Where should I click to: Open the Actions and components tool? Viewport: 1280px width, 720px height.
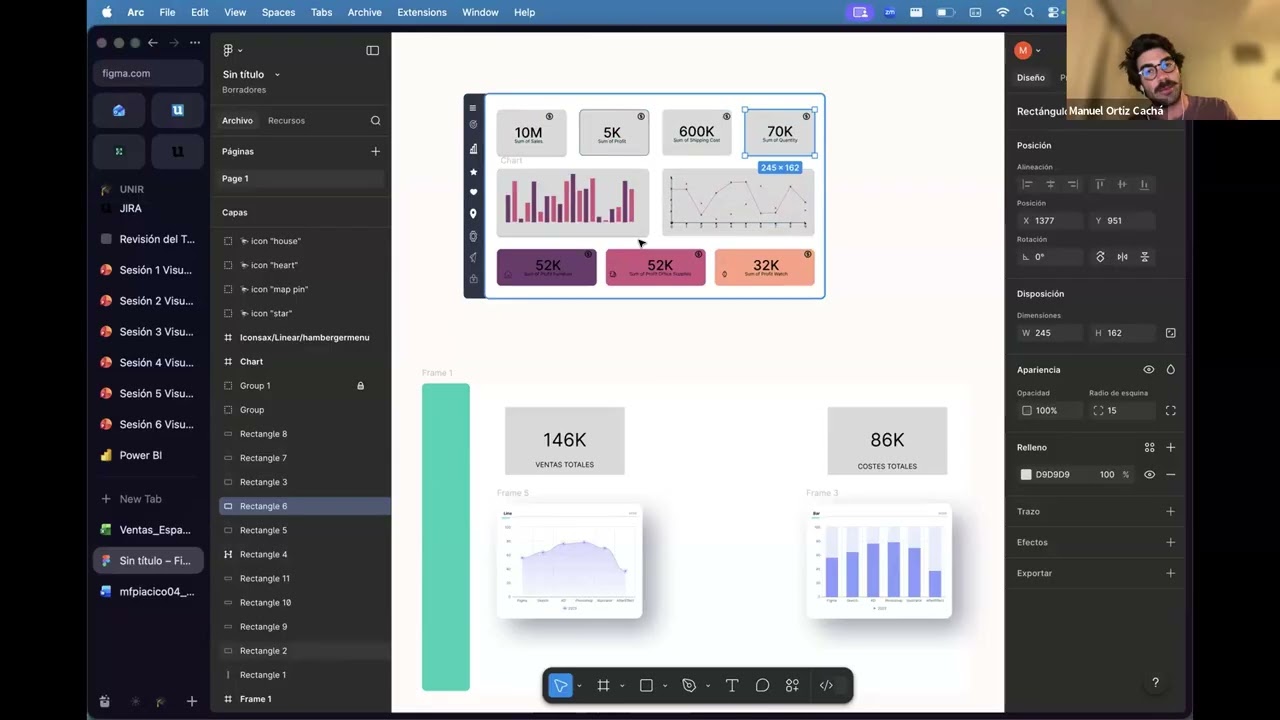pos(792,685)
